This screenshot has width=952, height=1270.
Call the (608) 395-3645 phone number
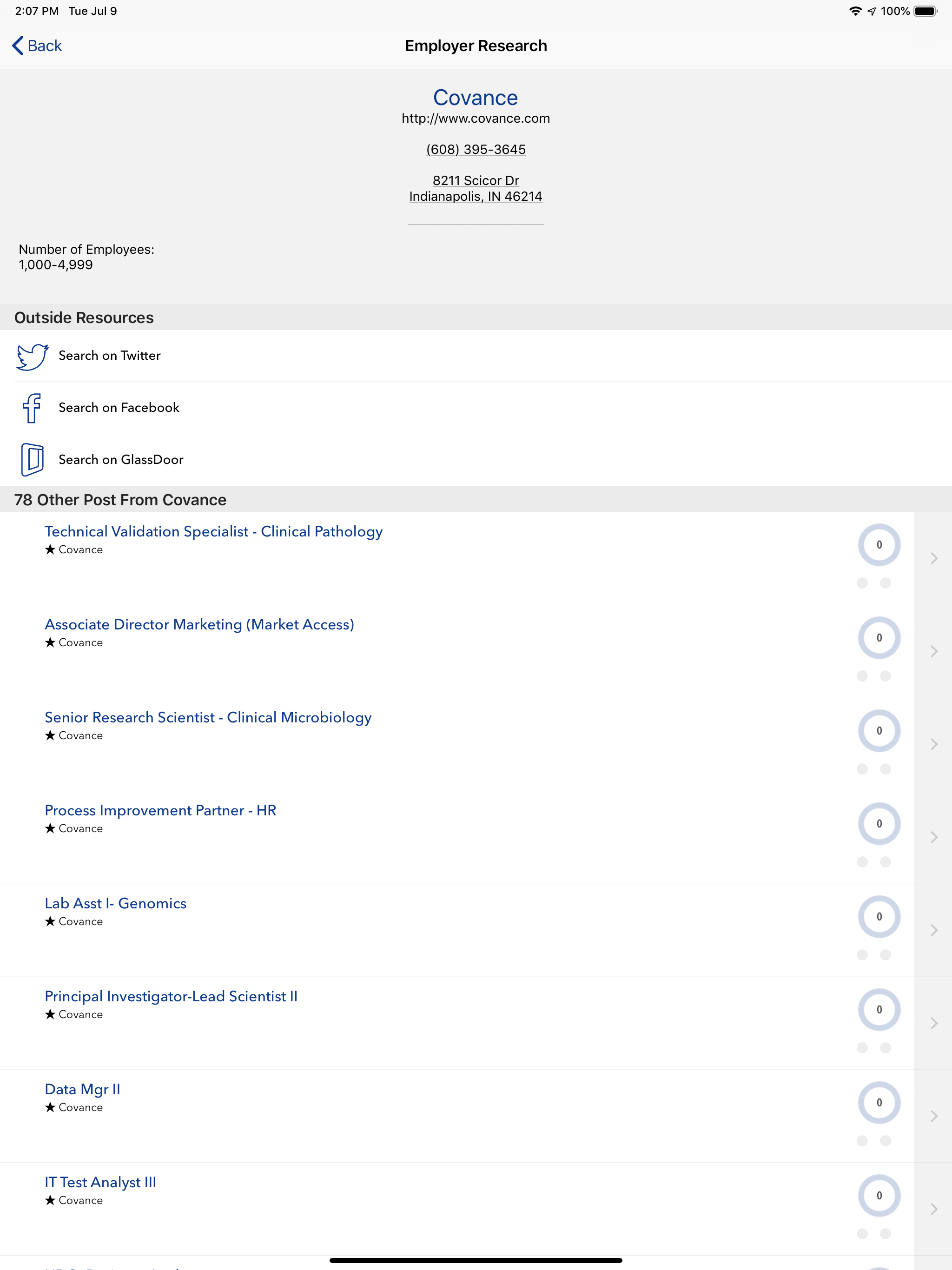click(476, 149)
